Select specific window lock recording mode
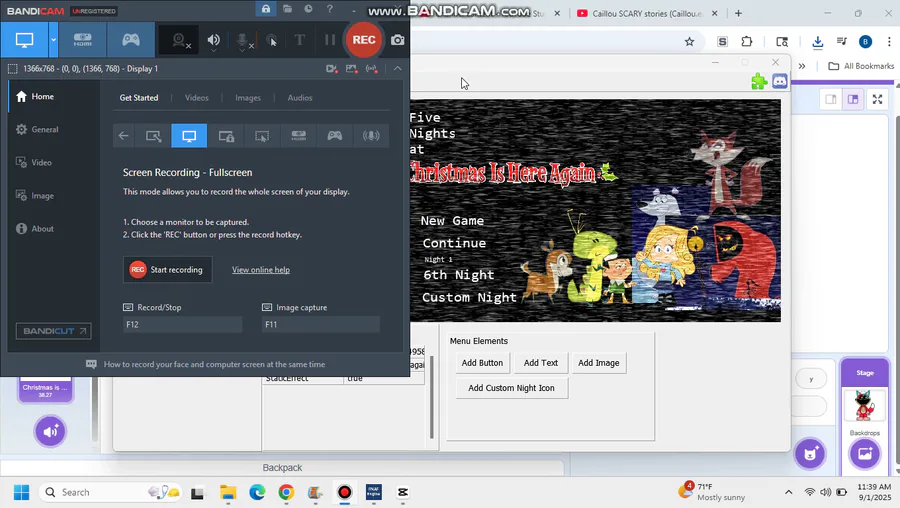Viewport: 900px width, 508px height. click(x=226, y=136)
